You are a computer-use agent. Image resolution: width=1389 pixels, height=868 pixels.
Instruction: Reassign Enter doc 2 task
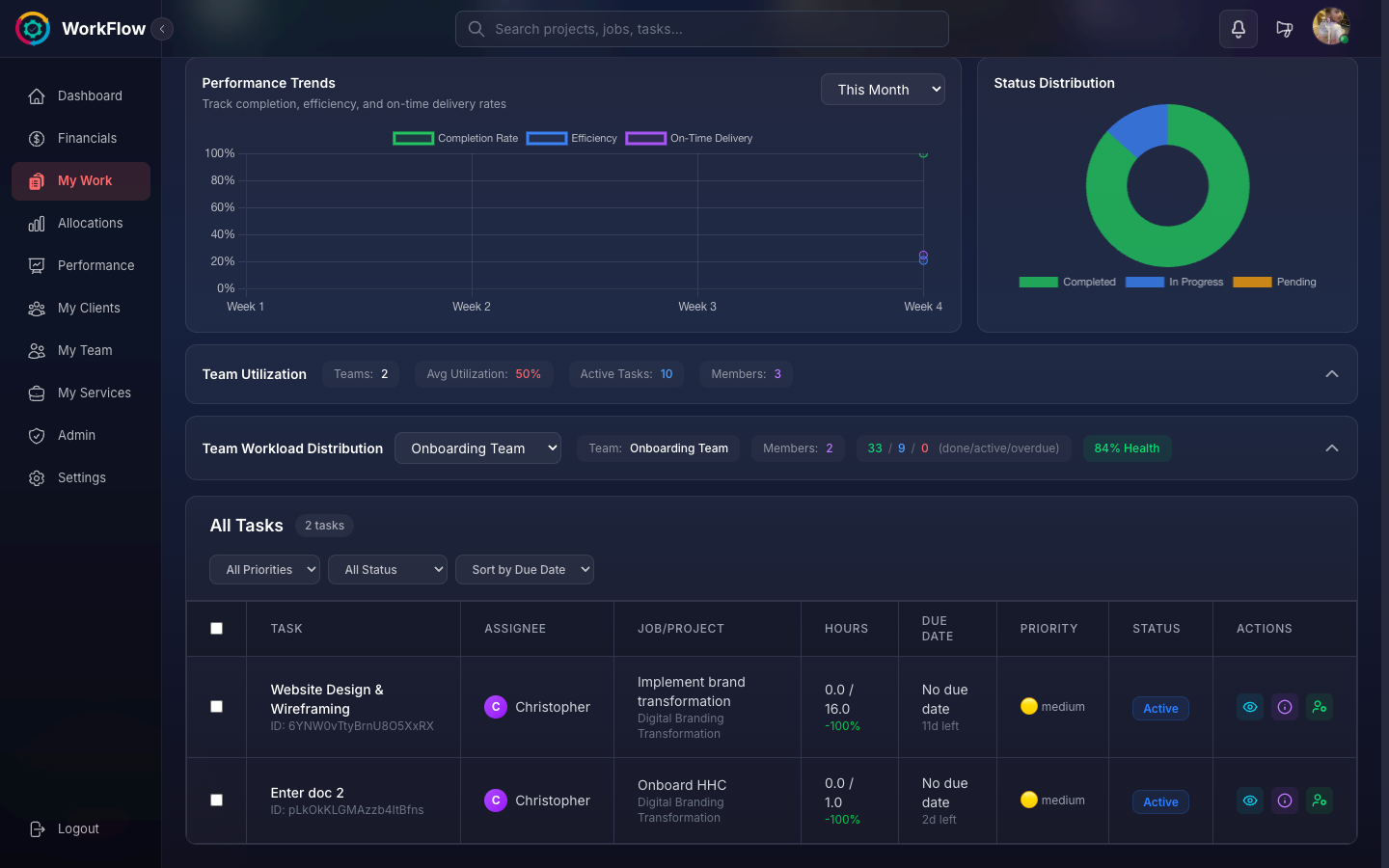pyautogui.click(x=1320, y=800)
